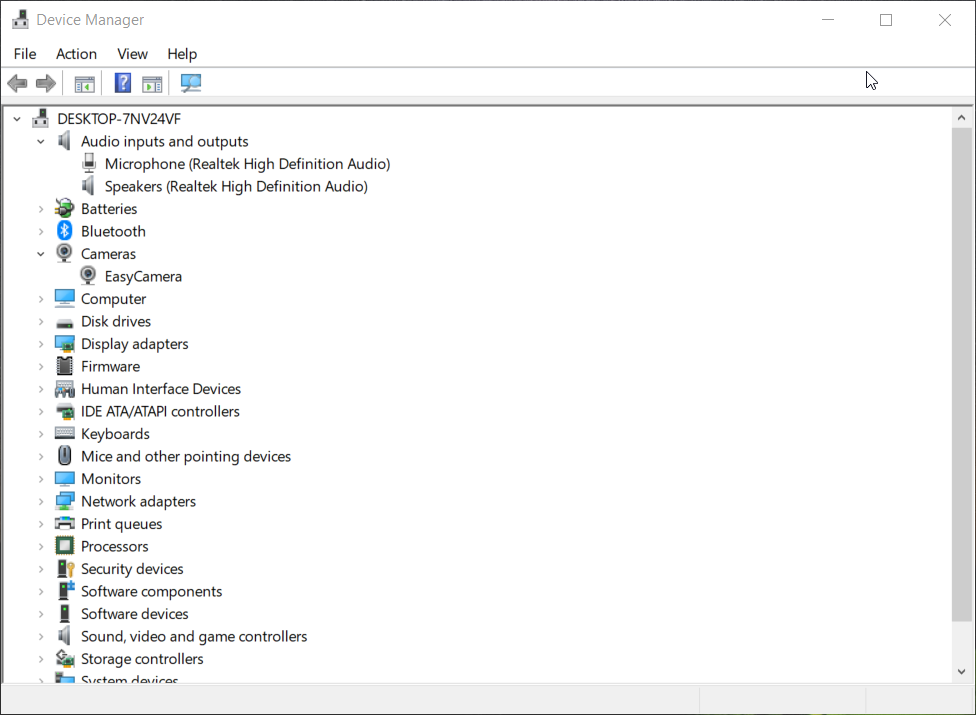This screenshot has width=976, height=715.
Task: Open the Action menu
Action: pos(76,54)
